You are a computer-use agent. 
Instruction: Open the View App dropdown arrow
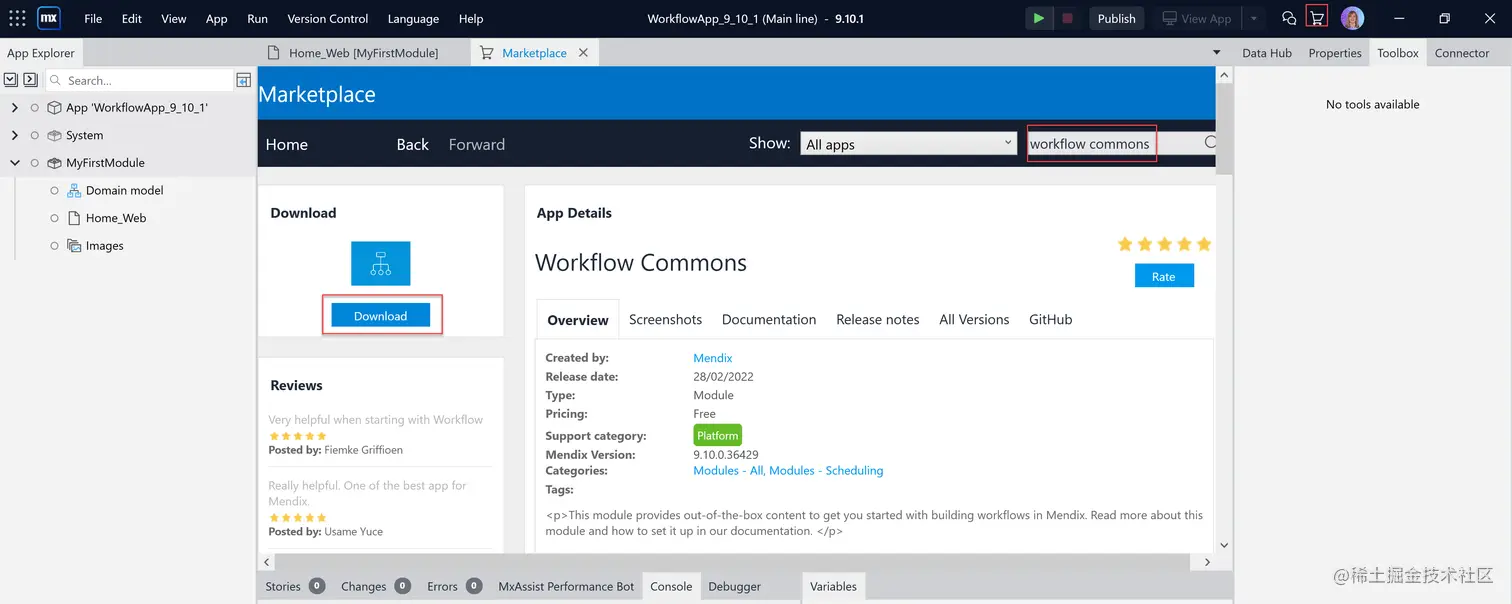tap(1253, 18)
